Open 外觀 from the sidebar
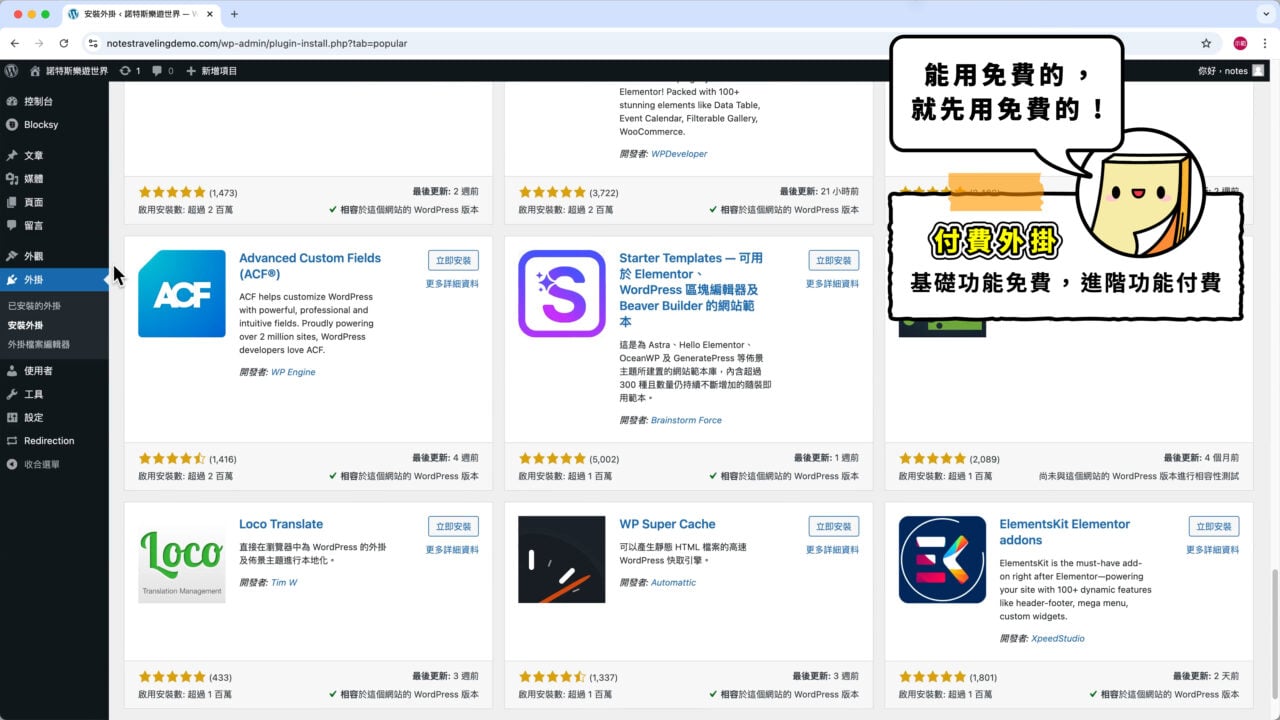 (x=34, y=256)
